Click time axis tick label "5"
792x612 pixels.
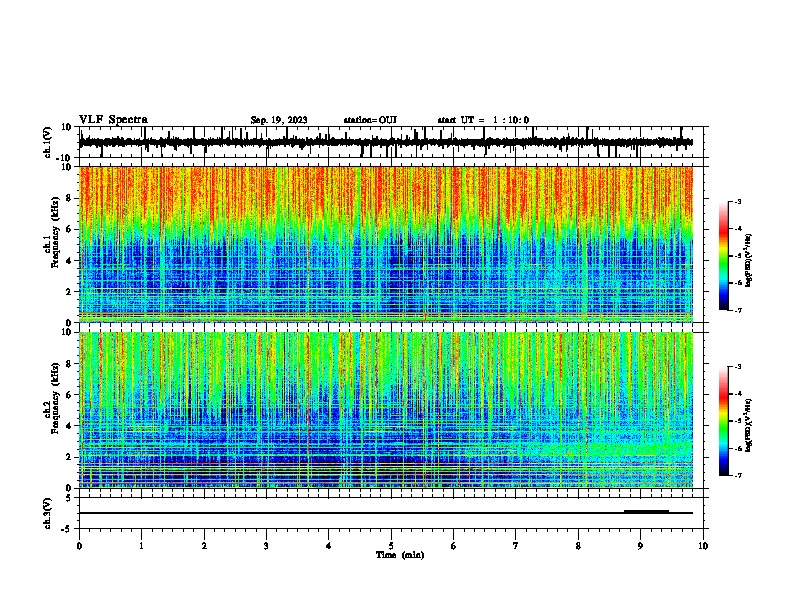coord(391,546)
